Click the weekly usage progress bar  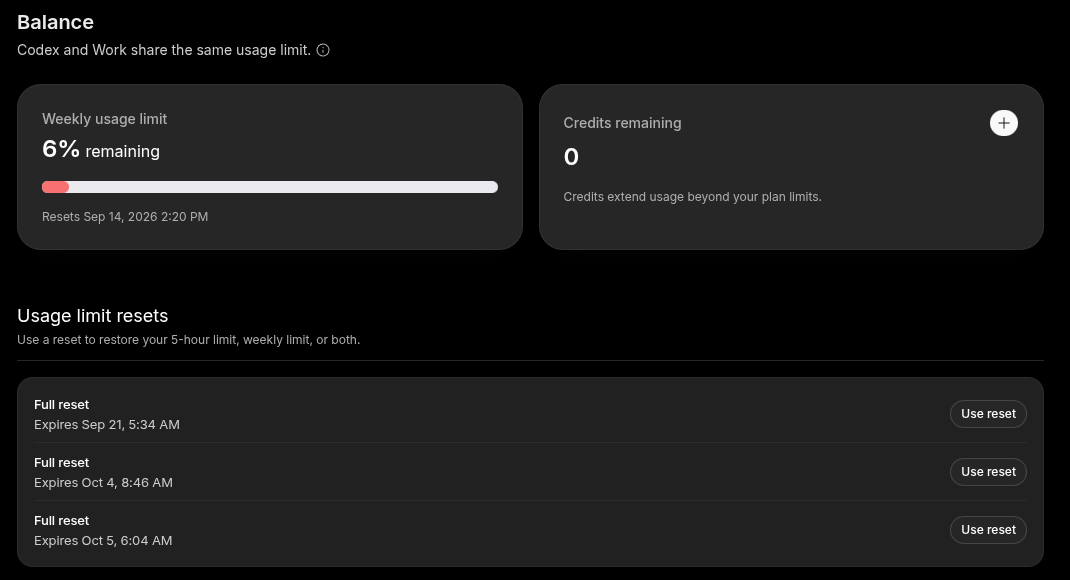coord(270,187)
